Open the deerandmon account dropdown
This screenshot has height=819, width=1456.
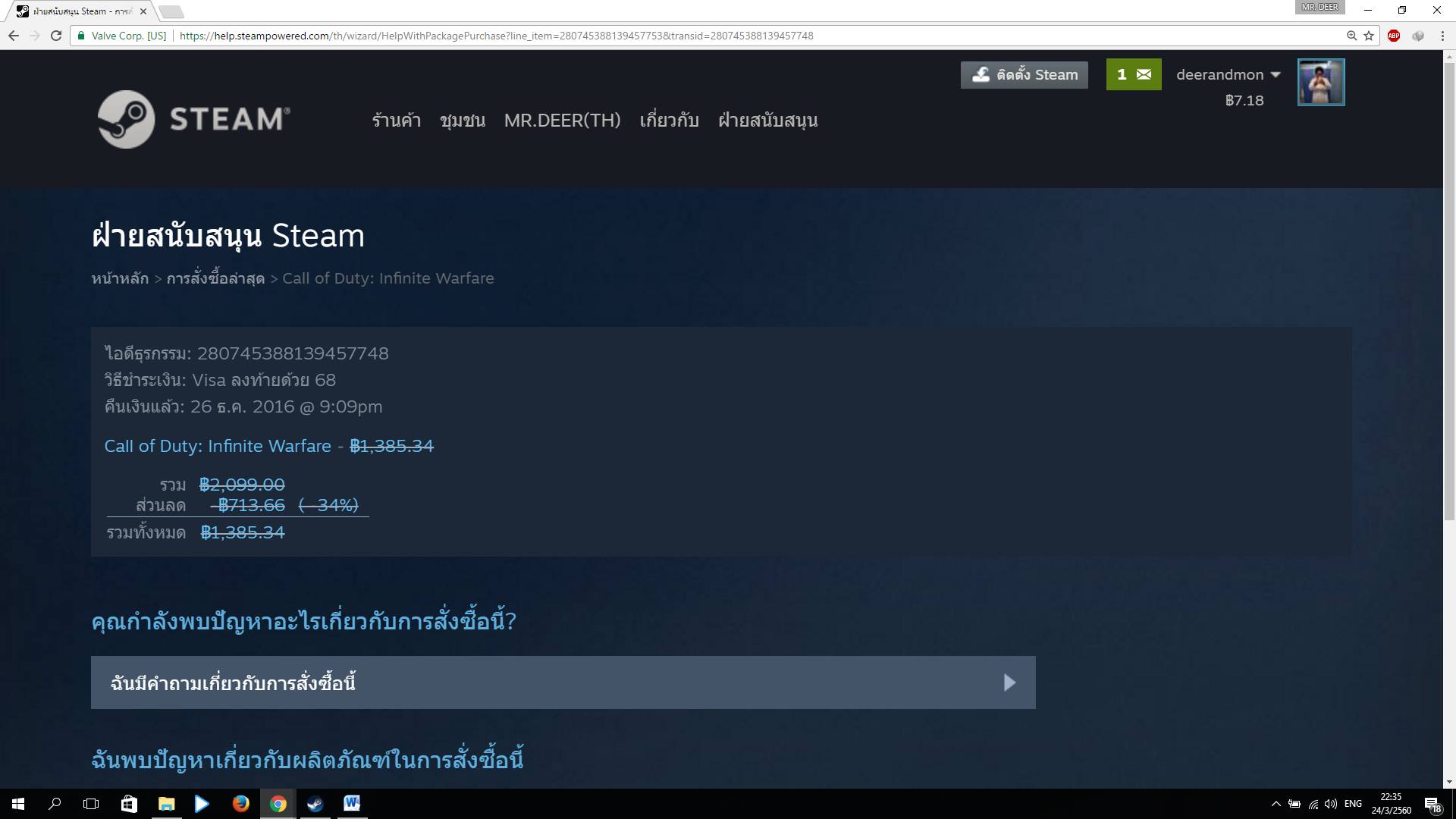tap(1228, 74)
